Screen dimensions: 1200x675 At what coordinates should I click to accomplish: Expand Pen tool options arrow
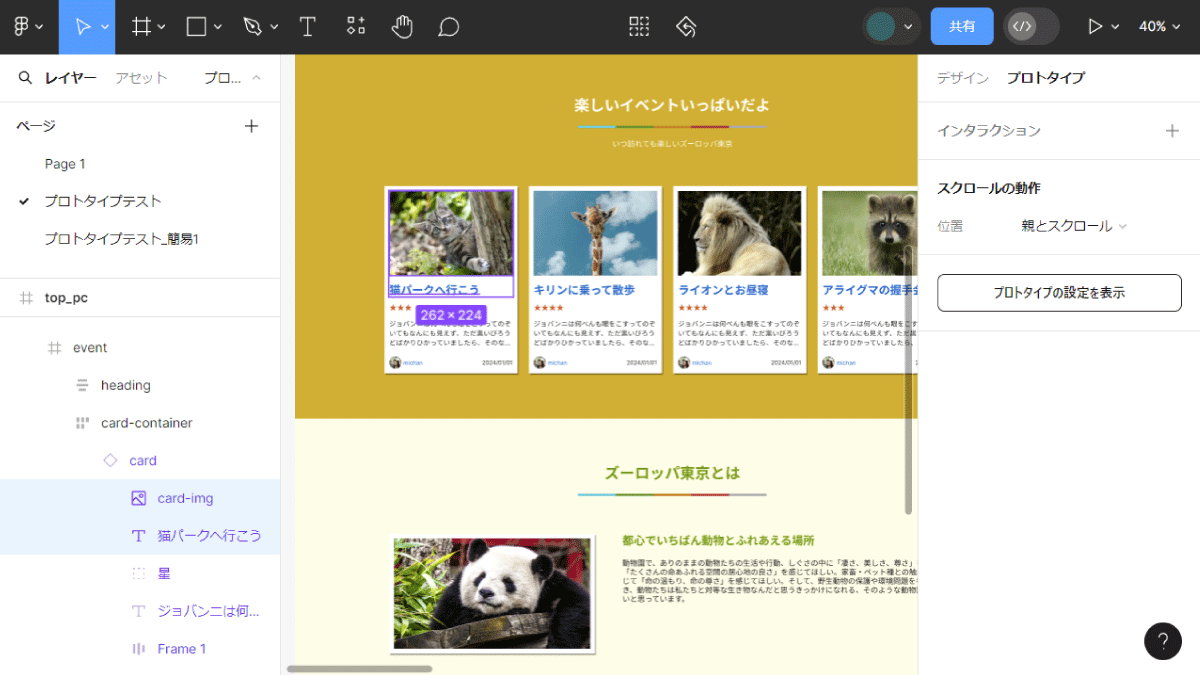click(x=274, y=28)
